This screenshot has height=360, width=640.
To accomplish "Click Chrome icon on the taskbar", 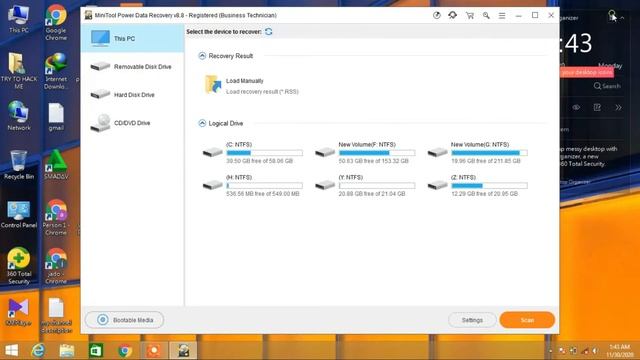I will [x=125, y=351].
